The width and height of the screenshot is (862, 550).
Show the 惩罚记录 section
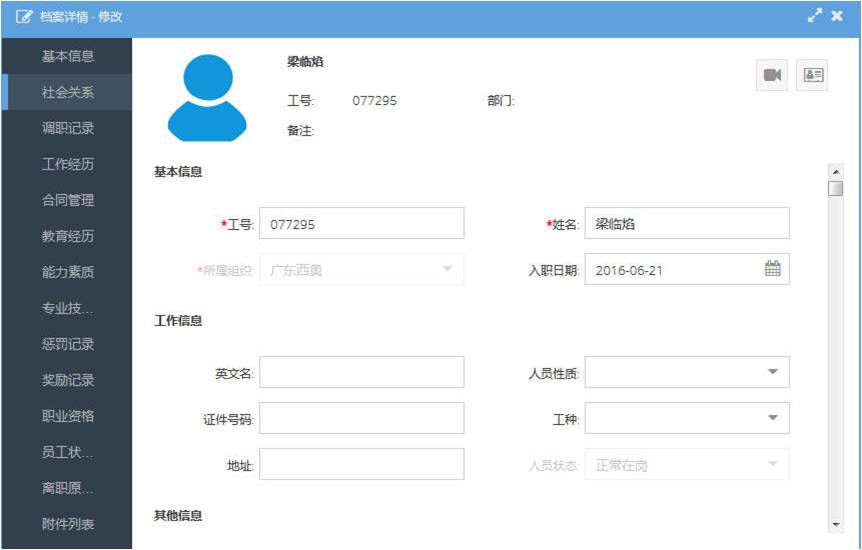(x=67, y=344)
